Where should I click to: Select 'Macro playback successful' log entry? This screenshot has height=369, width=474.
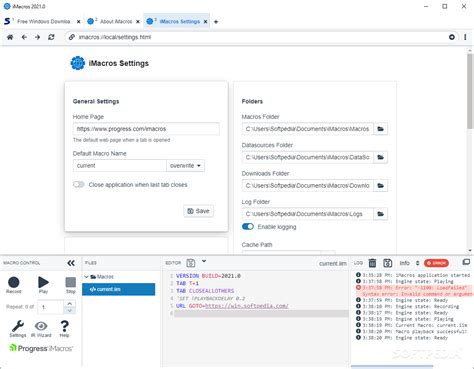[x=413, y=331]
